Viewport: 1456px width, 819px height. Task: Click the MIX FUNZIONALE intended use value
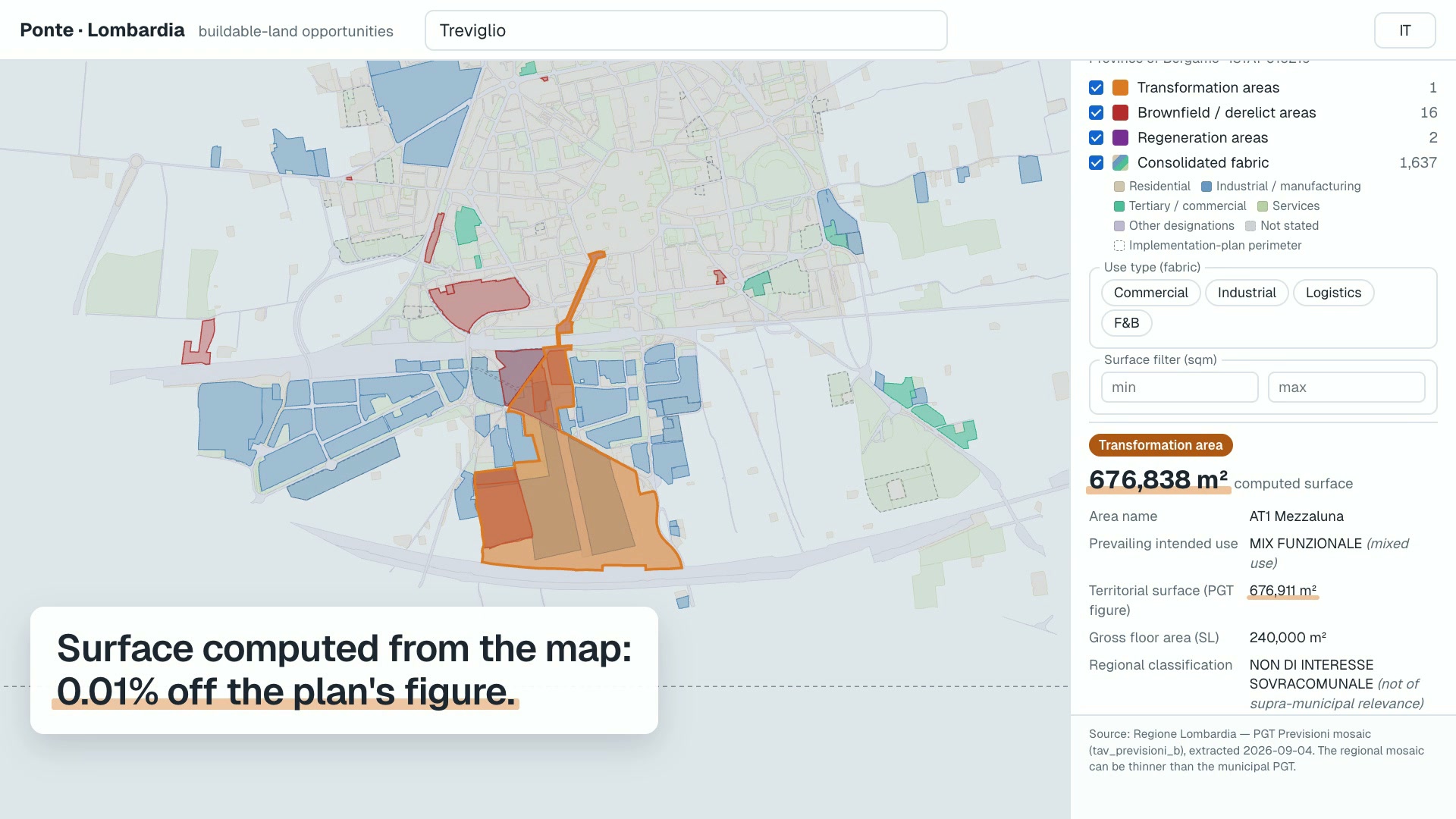click(x=1305, y=544)
